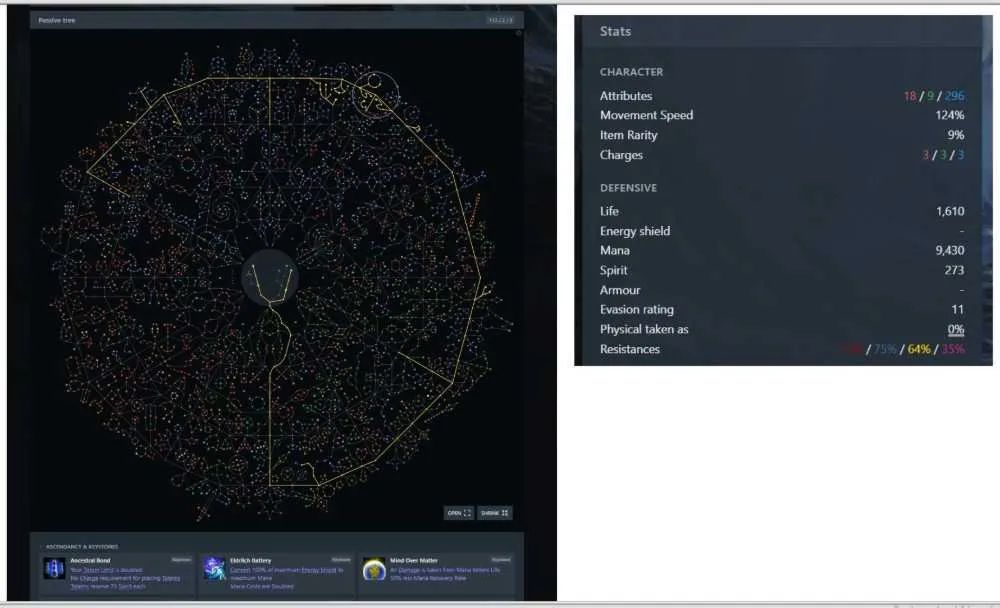Click the evasion rating value 11
Screen dimensions: 1000x608
pyautogui.click(x=957, y=309)
